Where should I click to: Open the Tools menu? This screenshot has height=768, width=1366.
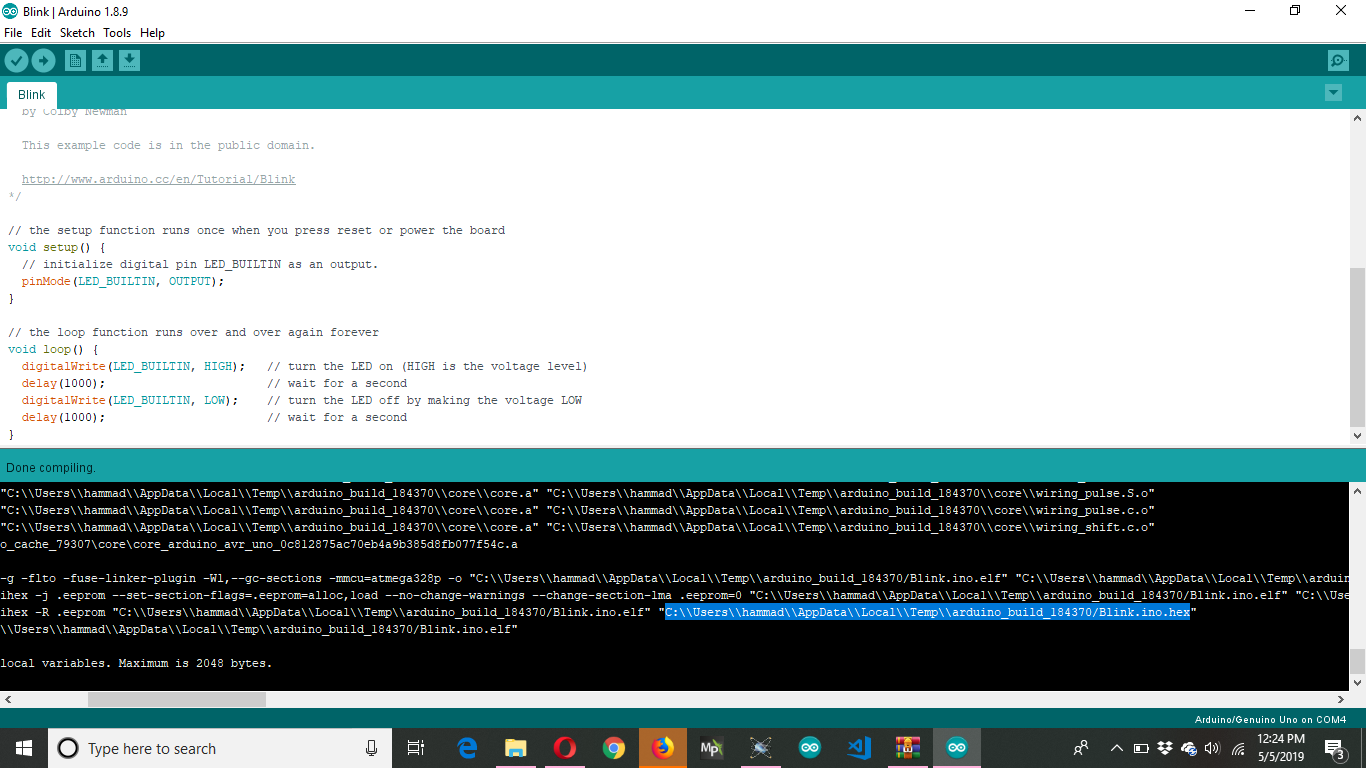pos(117,33)
